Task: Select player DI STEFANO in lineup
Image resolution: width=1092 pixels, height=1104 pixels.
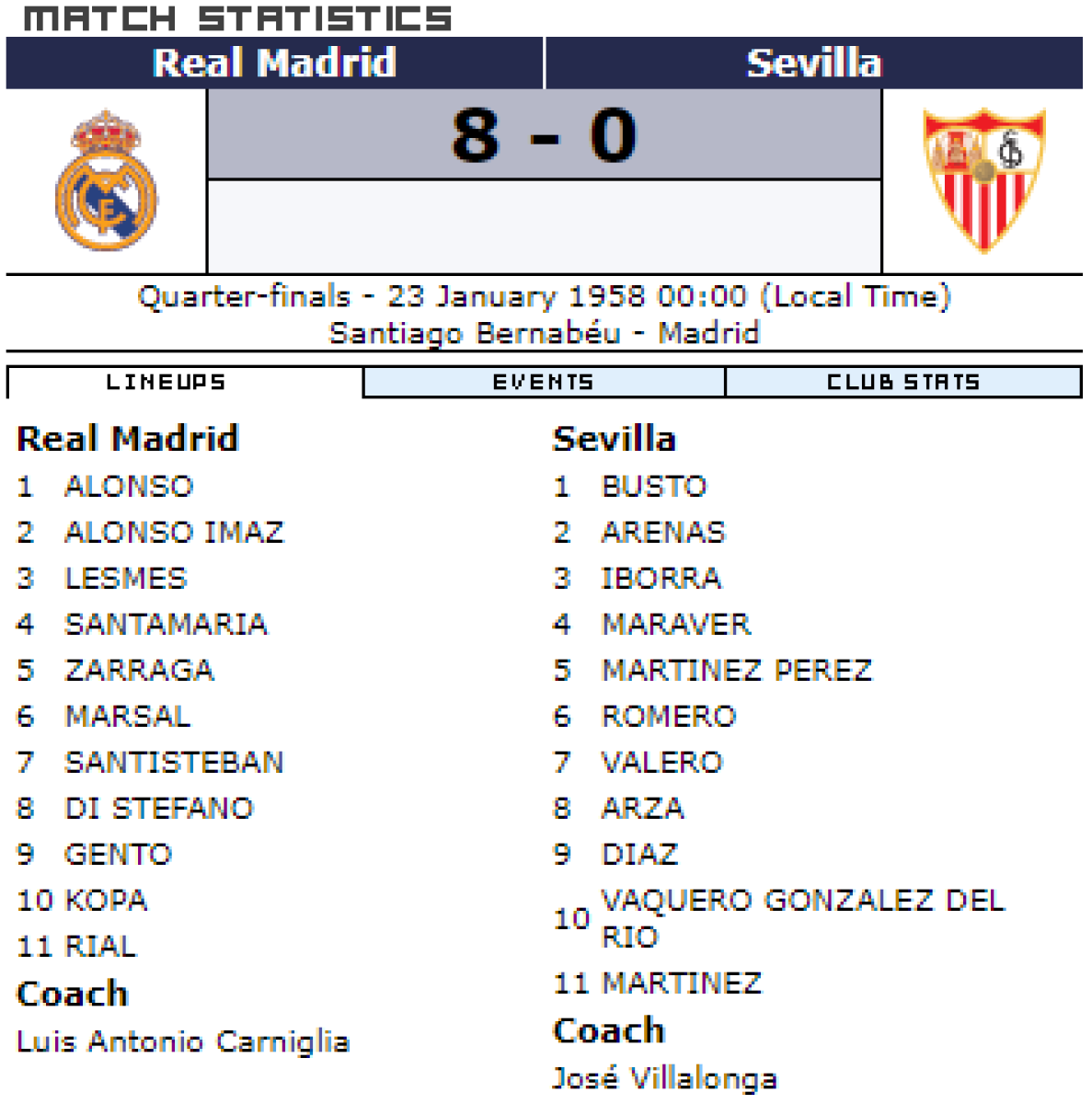Action: 159,809
